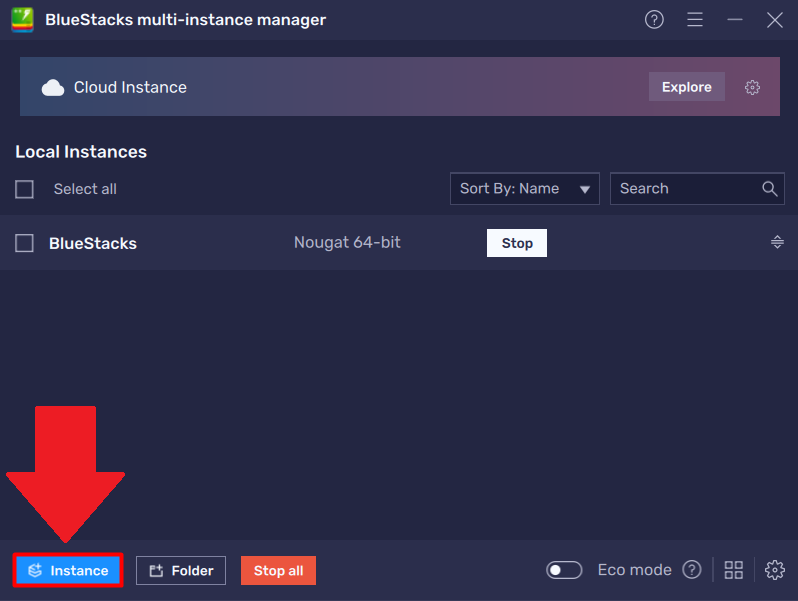Screen dimensions: 798x601
Task: Open the hamburger menu in title bar
Action: pos(695,20)
